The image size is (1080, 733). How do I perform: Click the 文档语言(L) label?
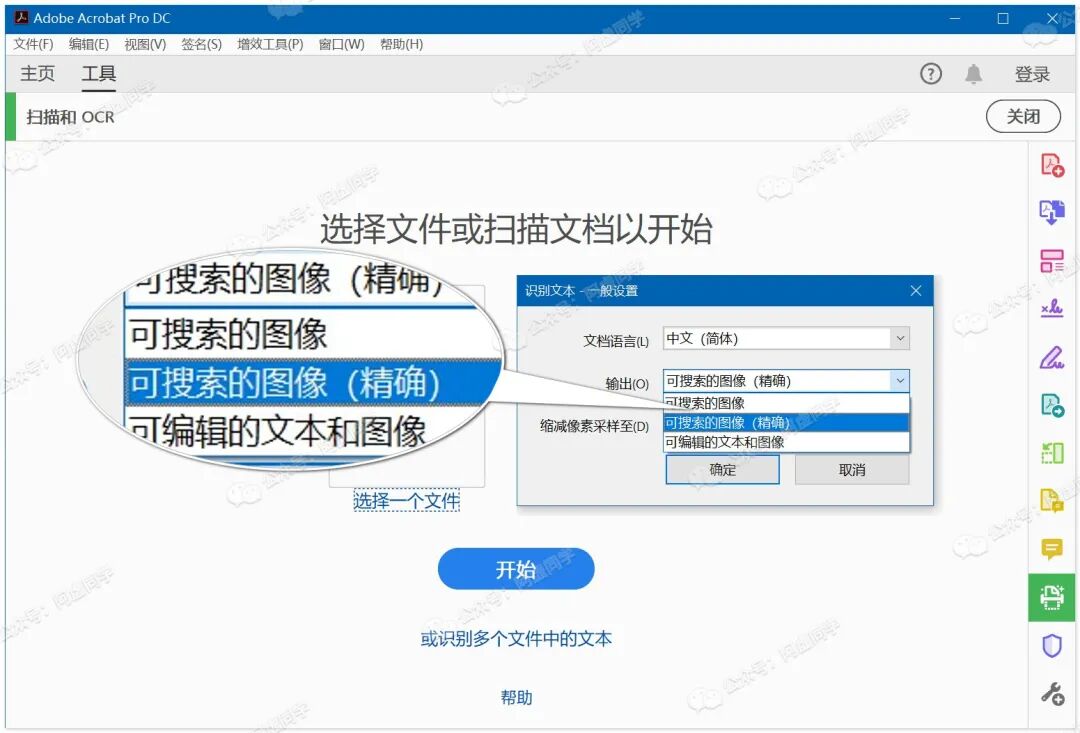616,341
